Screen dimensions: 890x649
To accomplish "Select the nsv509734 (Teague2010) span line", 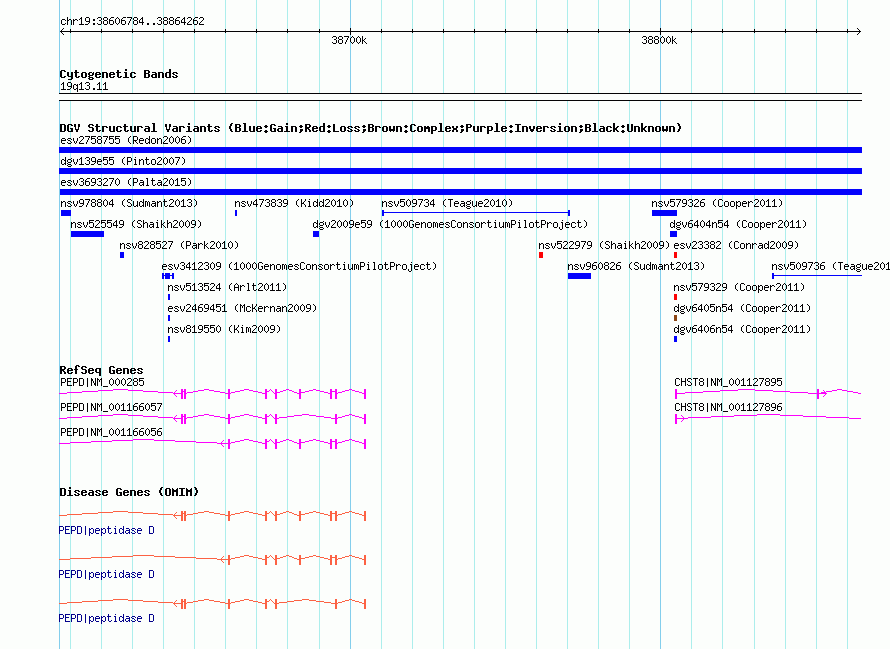I will pyautogui.click(x=476, y=213).
